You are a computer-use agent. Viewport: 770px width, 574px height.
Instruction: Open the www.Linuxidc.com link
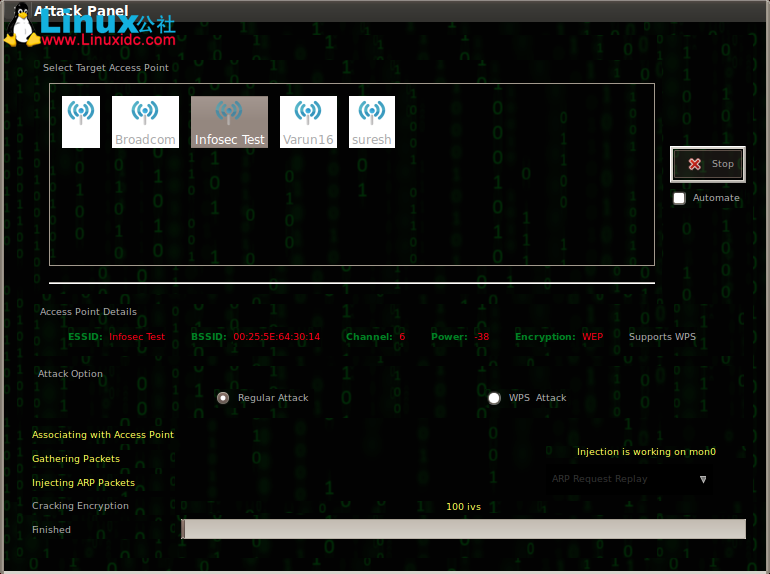(108, 41)
